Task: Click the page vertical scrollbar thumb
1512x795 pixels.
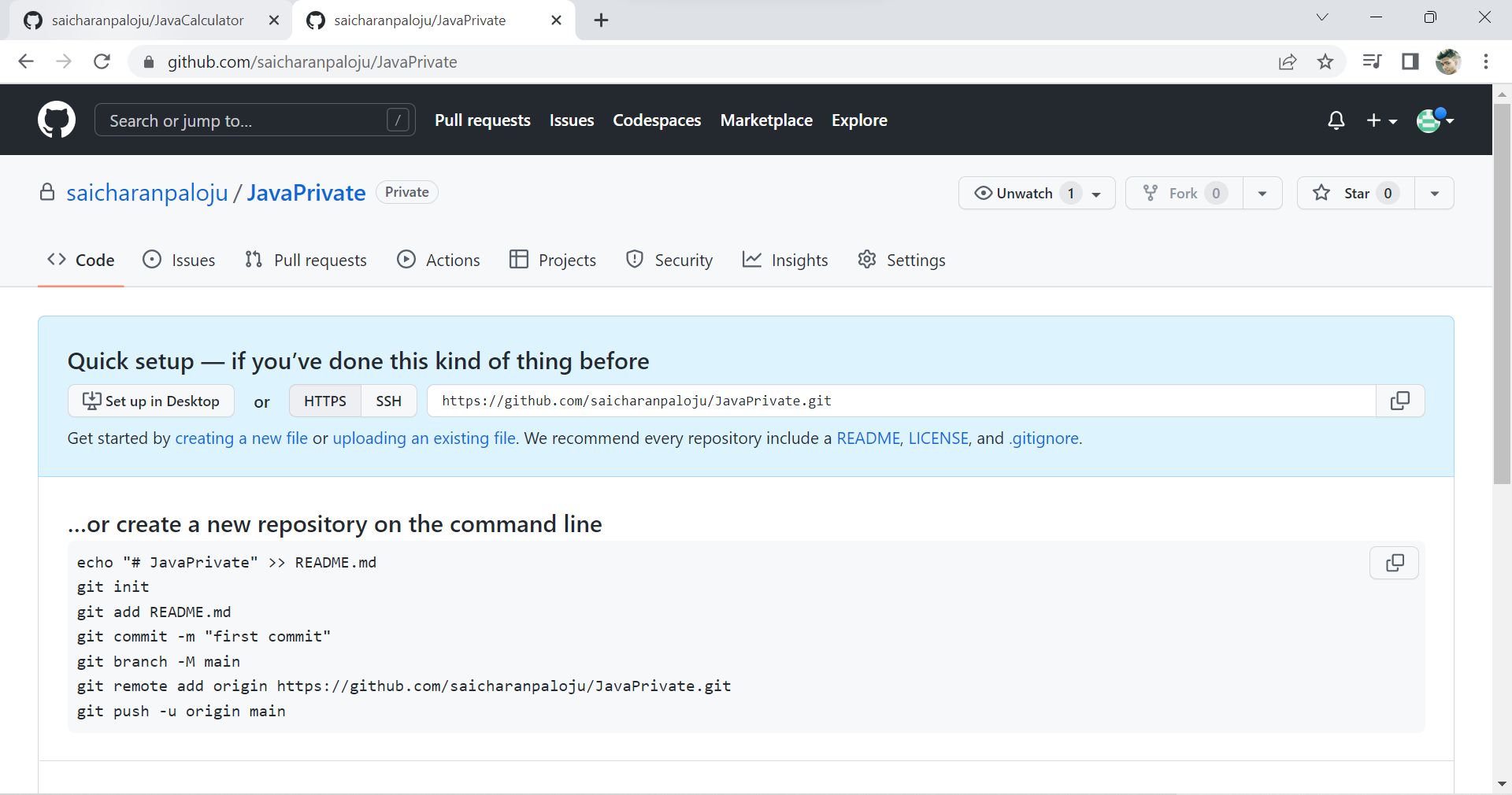Action: click(x=1502, y=291)
